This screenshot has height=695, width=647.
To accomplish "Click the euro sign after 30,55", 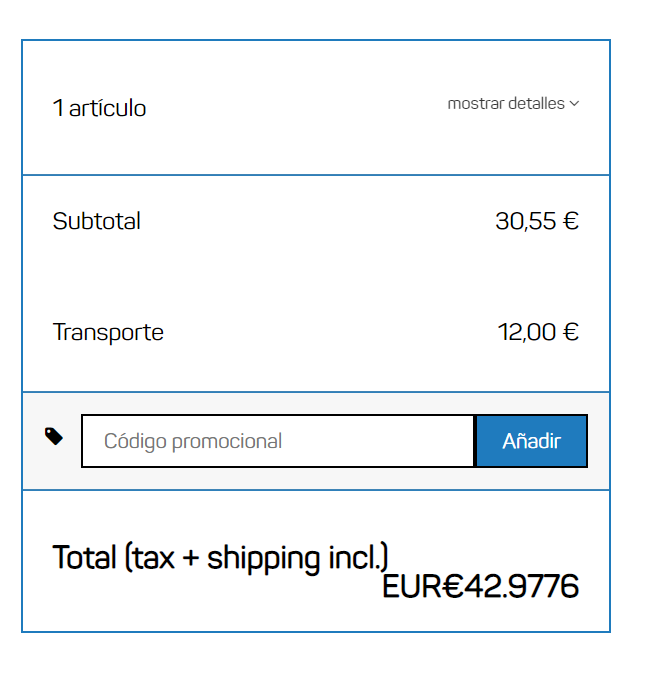I will point(571,221).
